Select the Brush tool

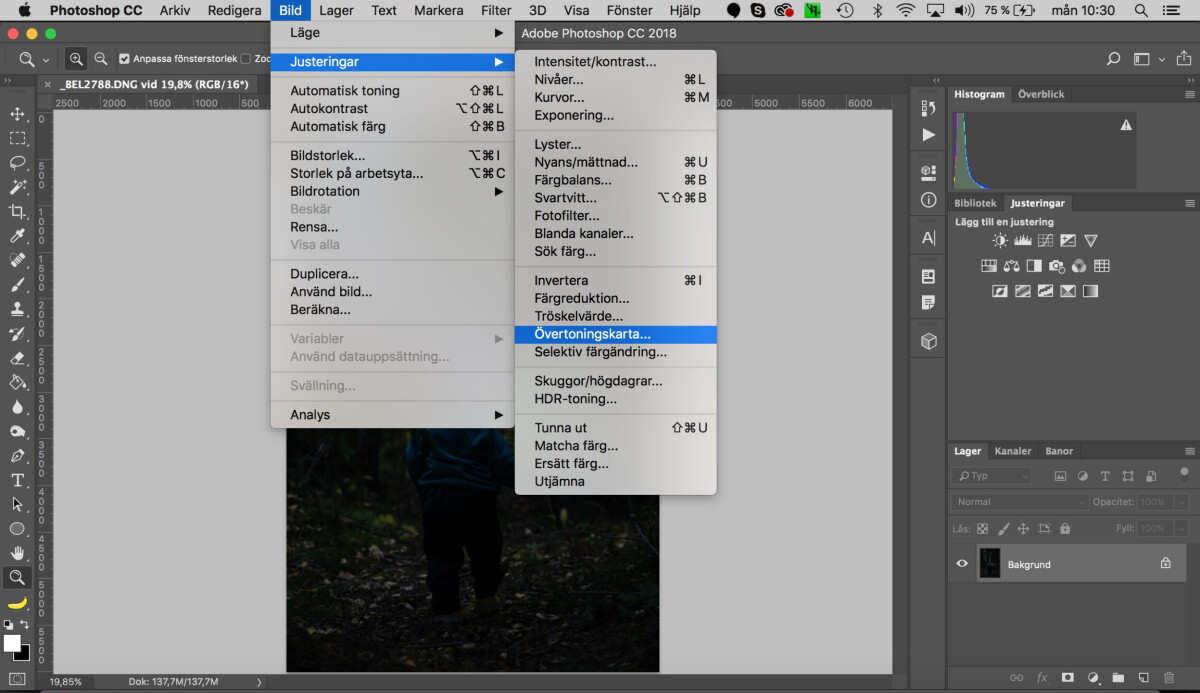pyautogui.click(x=18, y=284)
